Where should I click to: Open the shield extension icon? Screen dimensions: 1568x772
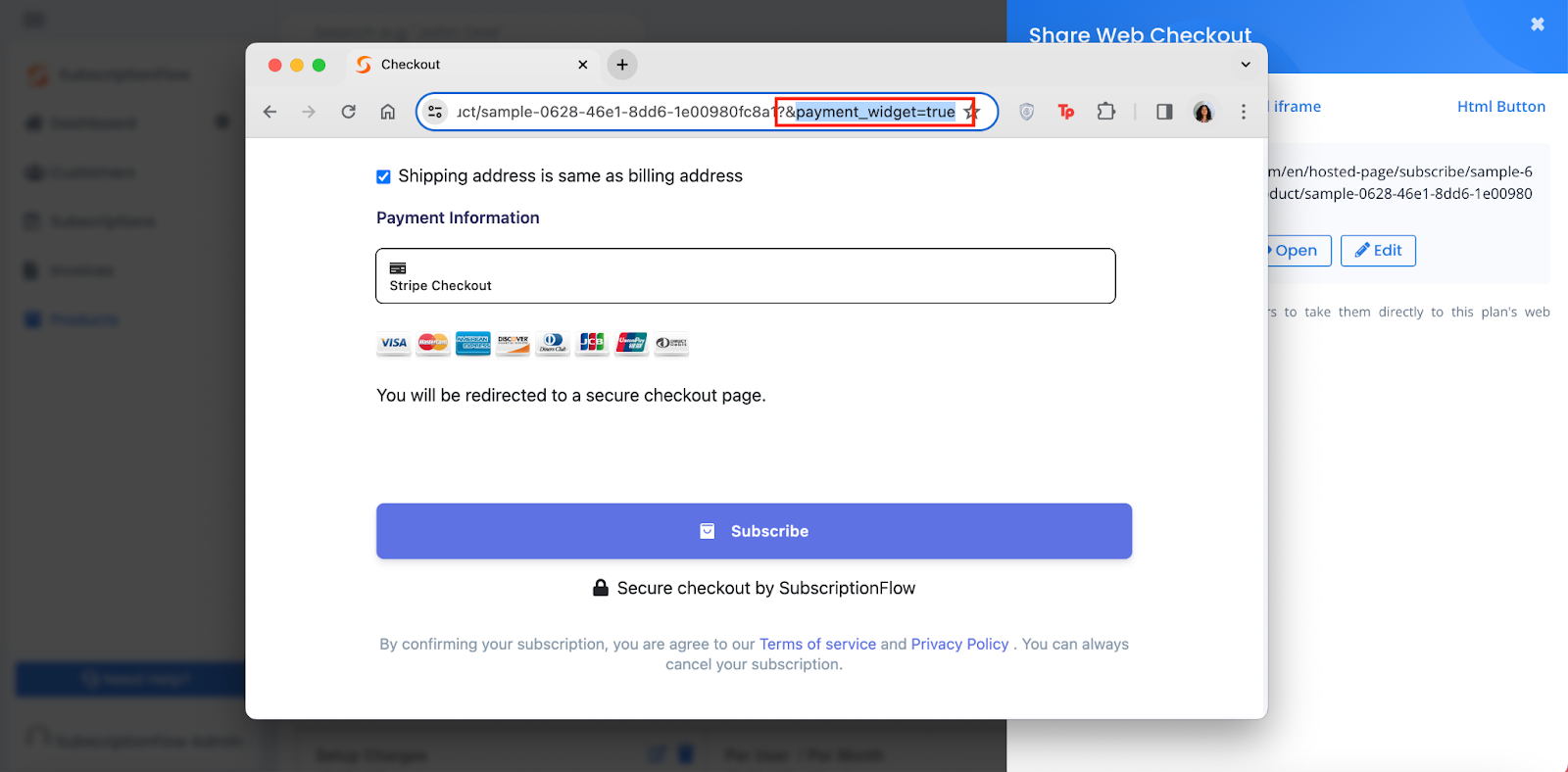[x=1026, y=112]
